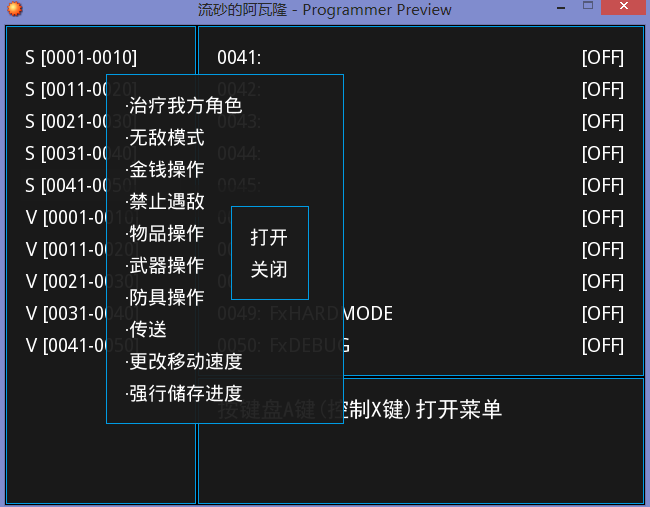650x507 pixels.
Task: Open 武器操作 menu entry
Action: (x=165, y=265)
